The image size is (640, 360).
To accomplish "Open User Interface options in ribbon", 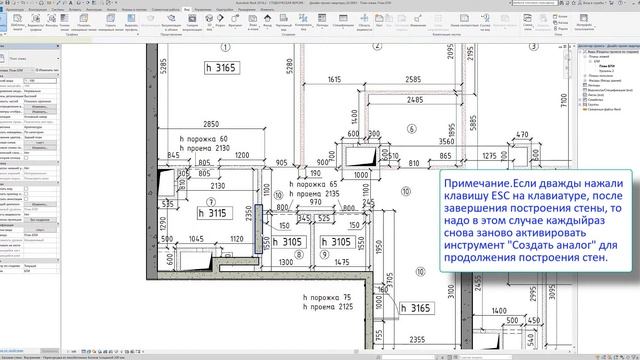I will [584, 22].
